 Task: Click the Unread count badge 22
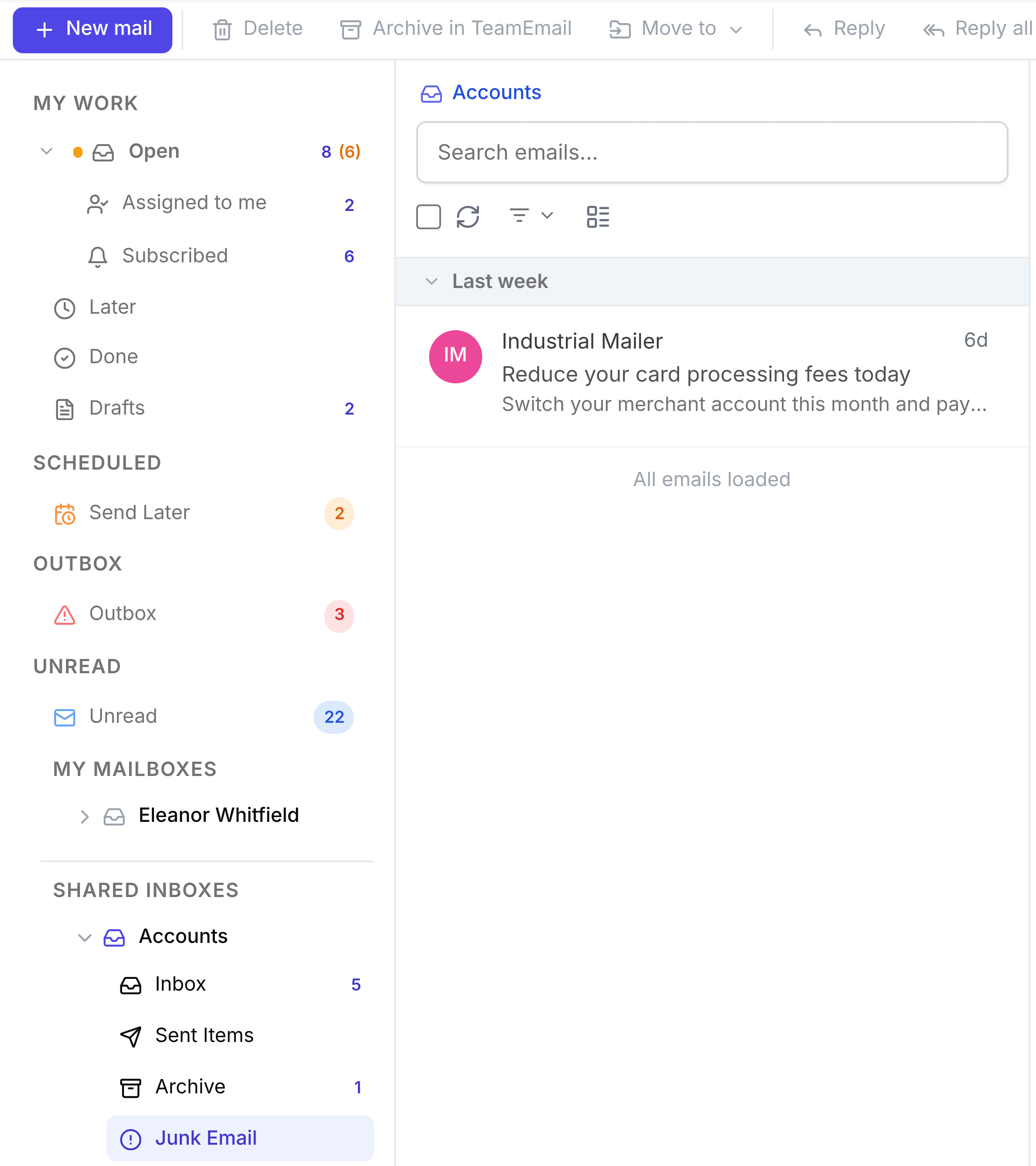click(x=334, y=717)
